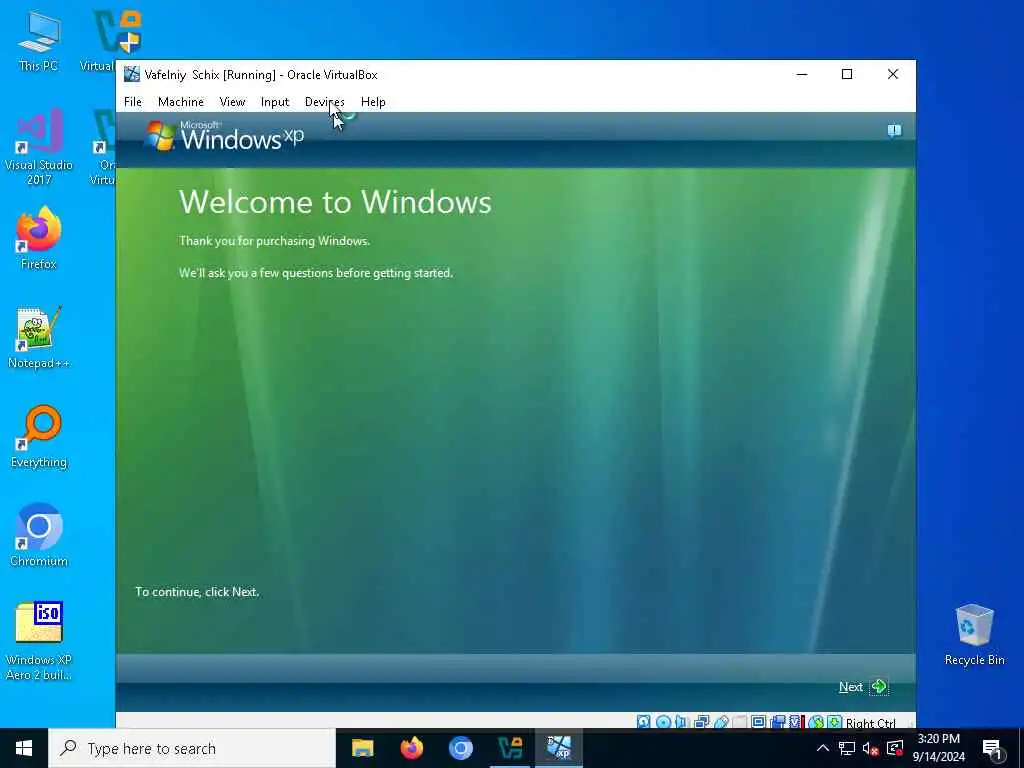This screenshot has width=1024, height=768.
Task: Open the clock showing 3:20 PM
Action: [938, 748]
